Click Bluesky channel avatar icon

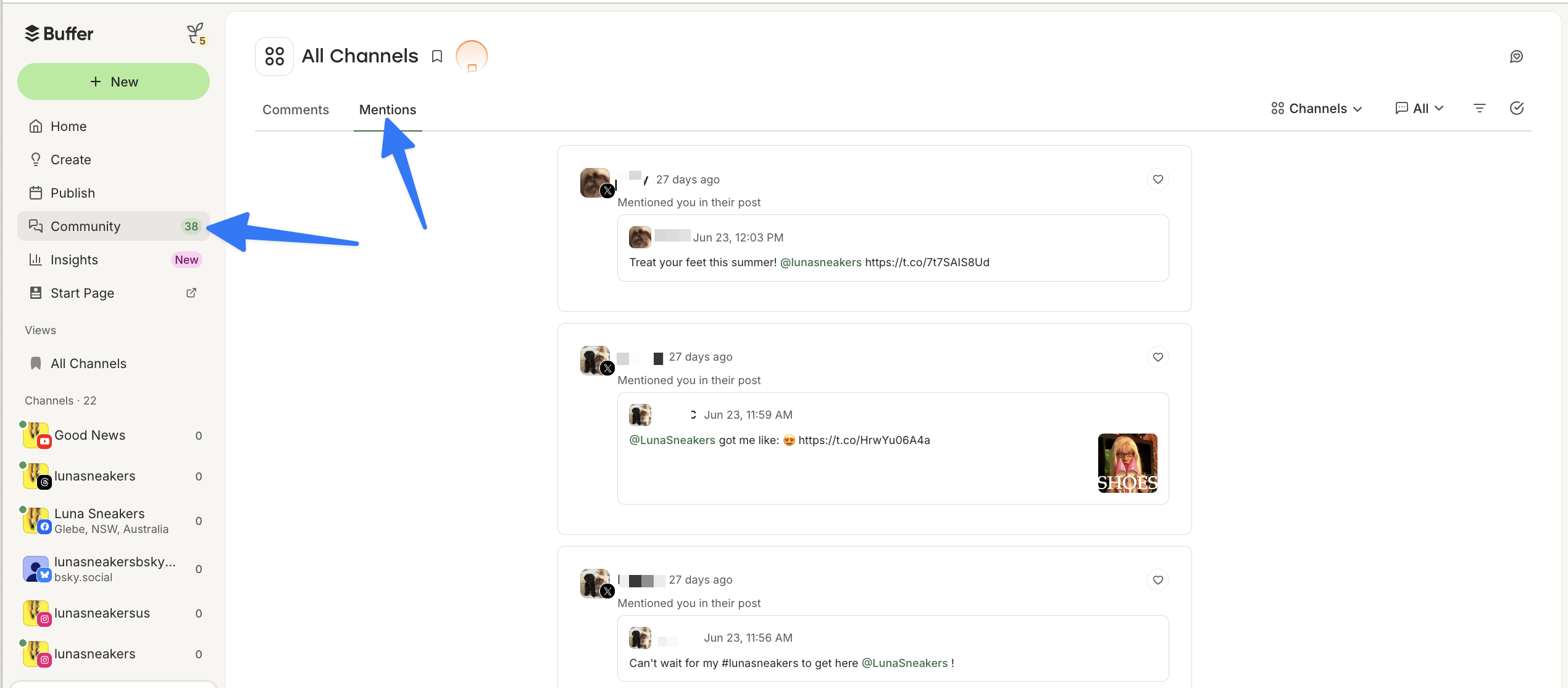(x=36, y=569)
